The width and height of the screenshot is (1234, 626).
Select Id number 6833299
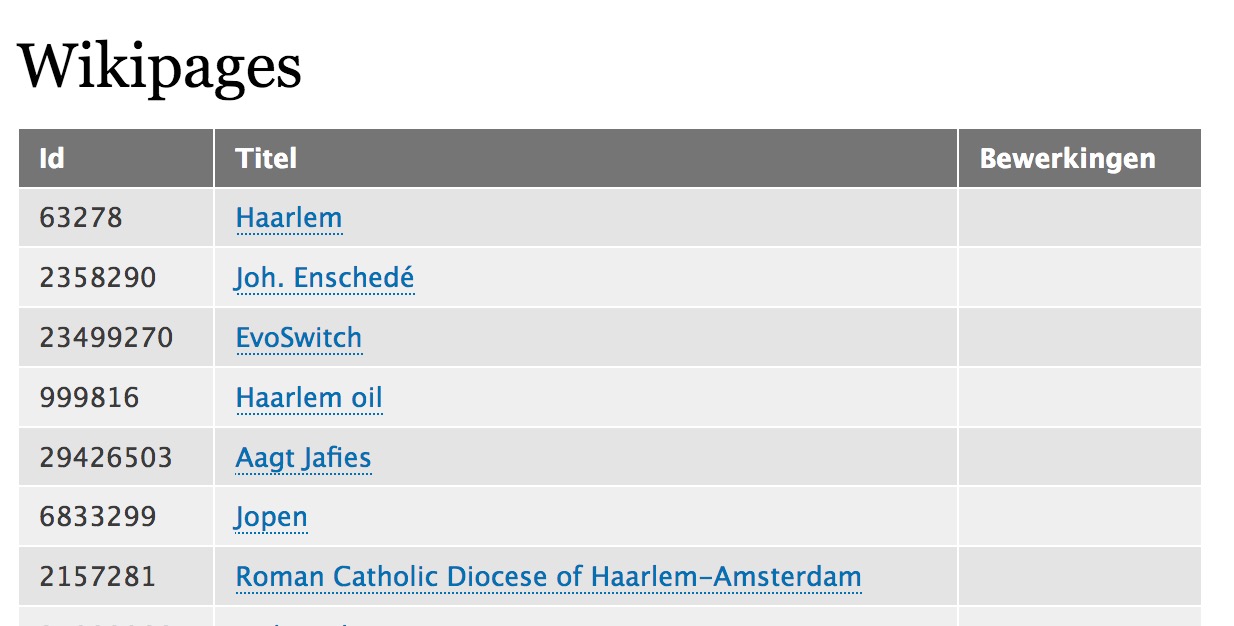[98, 517]
